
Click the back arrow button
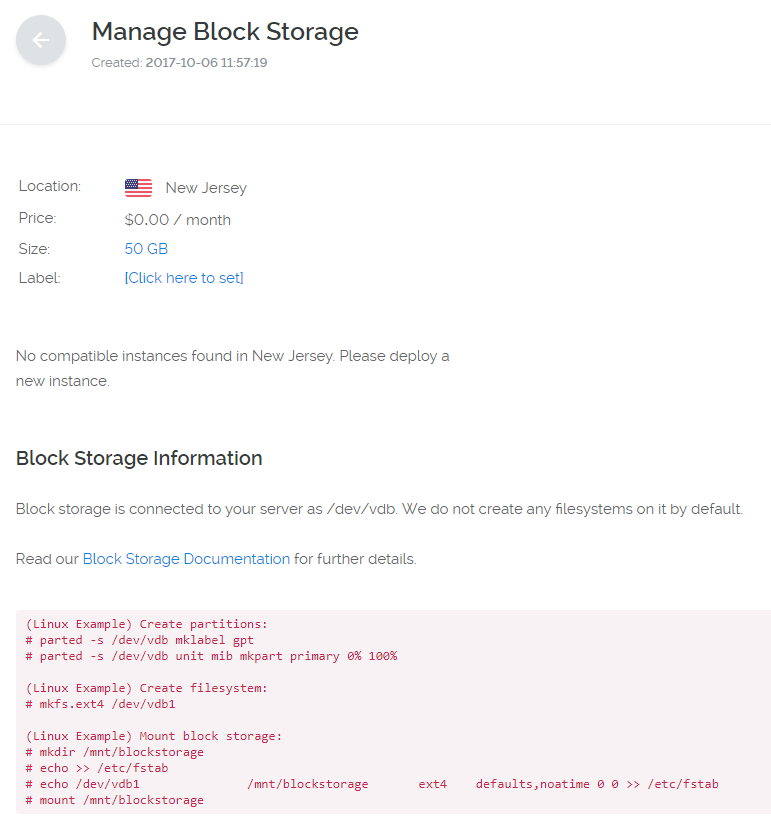point(41,40)
